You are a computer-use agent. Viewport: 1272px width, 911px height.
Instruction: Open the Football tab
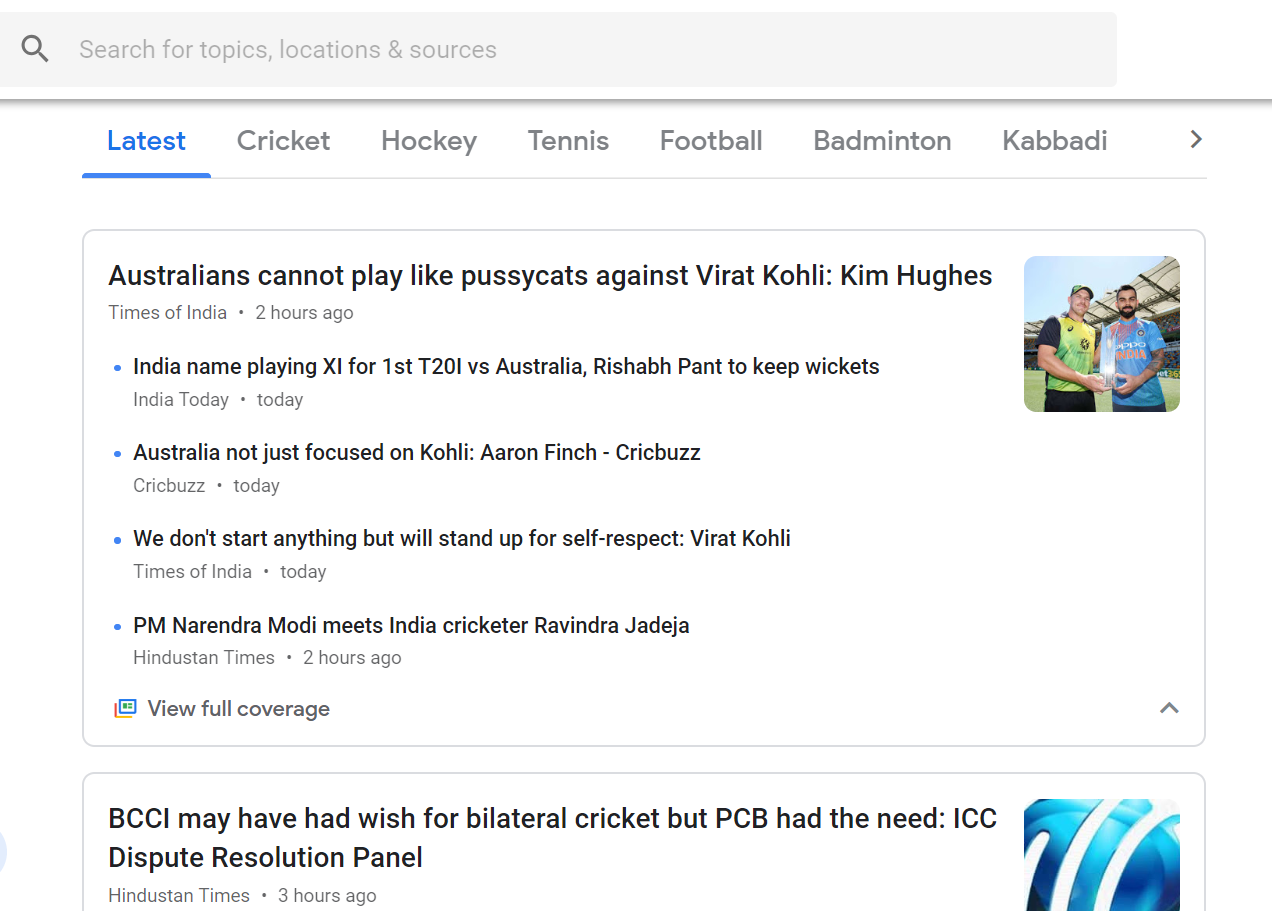click(x=711, y=141)
